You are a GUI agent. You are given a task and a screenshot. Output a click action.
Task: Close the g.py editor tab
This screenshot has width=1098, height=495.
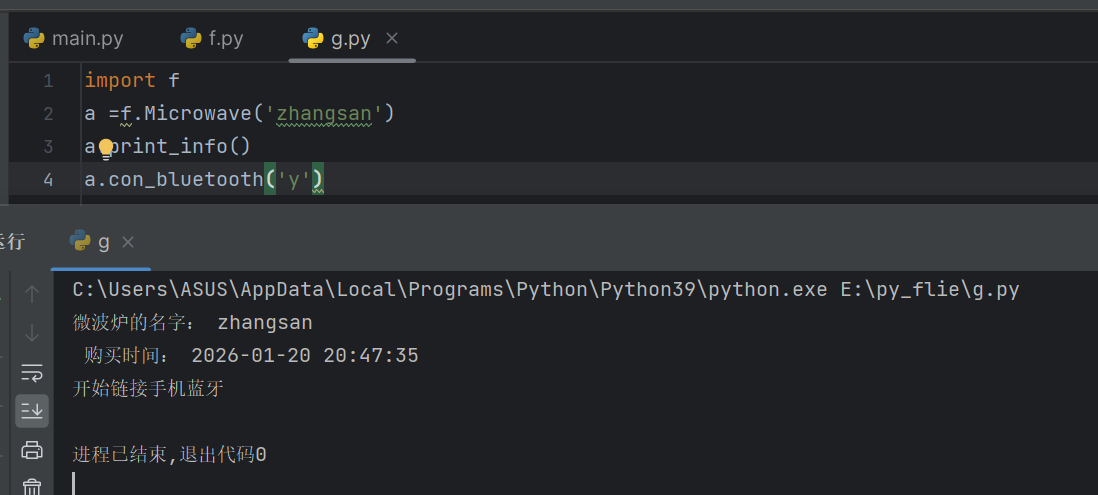click(392, 38)
